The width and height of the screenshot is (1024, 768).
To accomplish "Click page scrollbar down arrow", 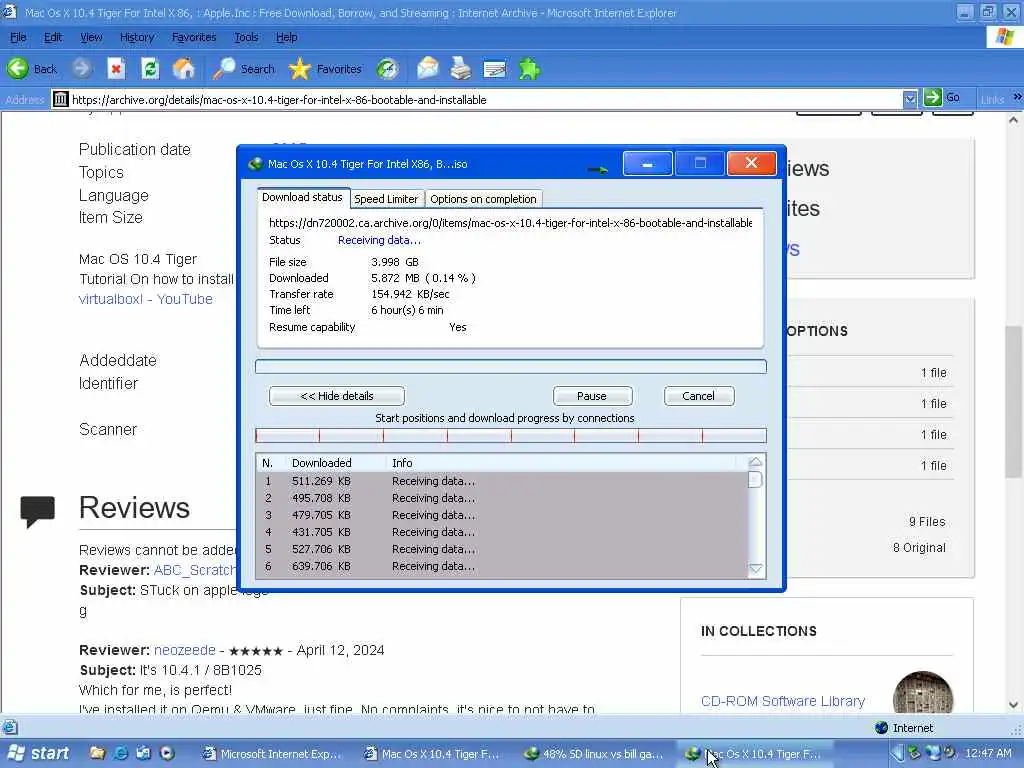I will pos(1014,705).
